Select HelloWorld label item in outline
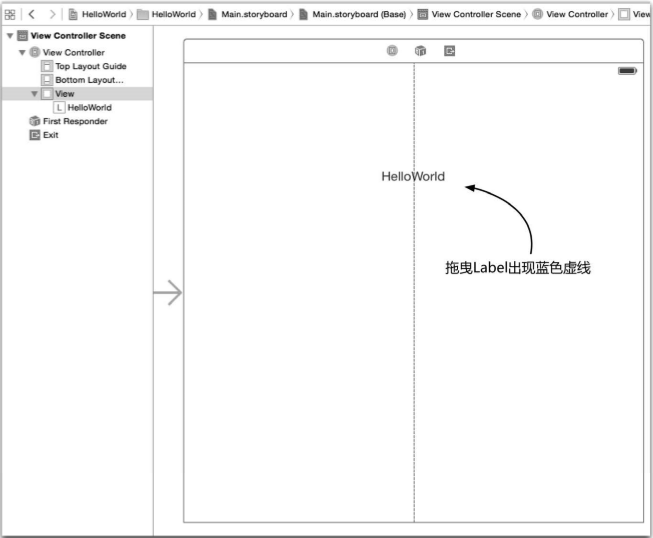The image size is (653, 538). (x=89, y=107)
